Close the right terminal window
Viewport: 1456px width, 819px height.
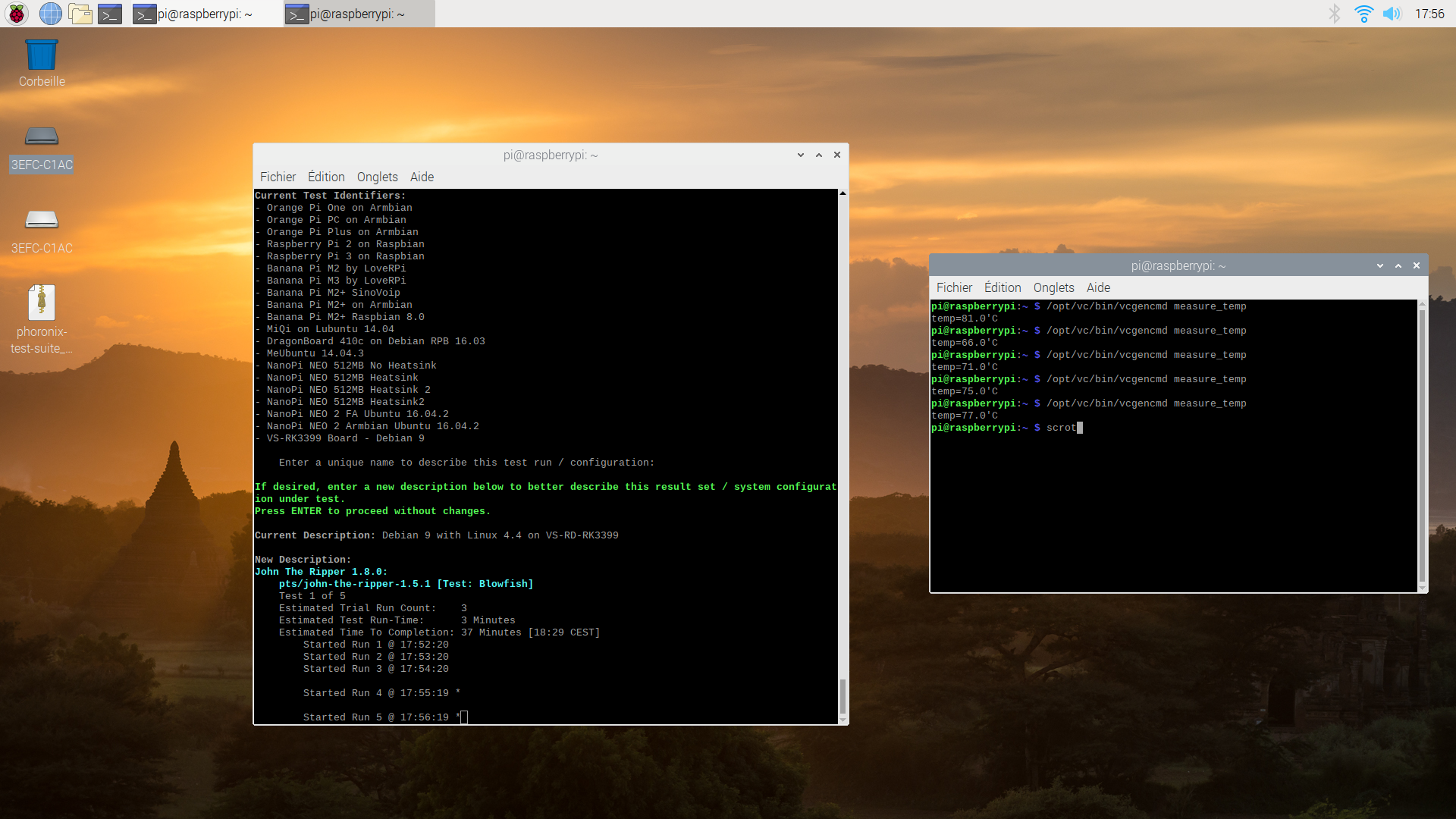[1417, 265]
